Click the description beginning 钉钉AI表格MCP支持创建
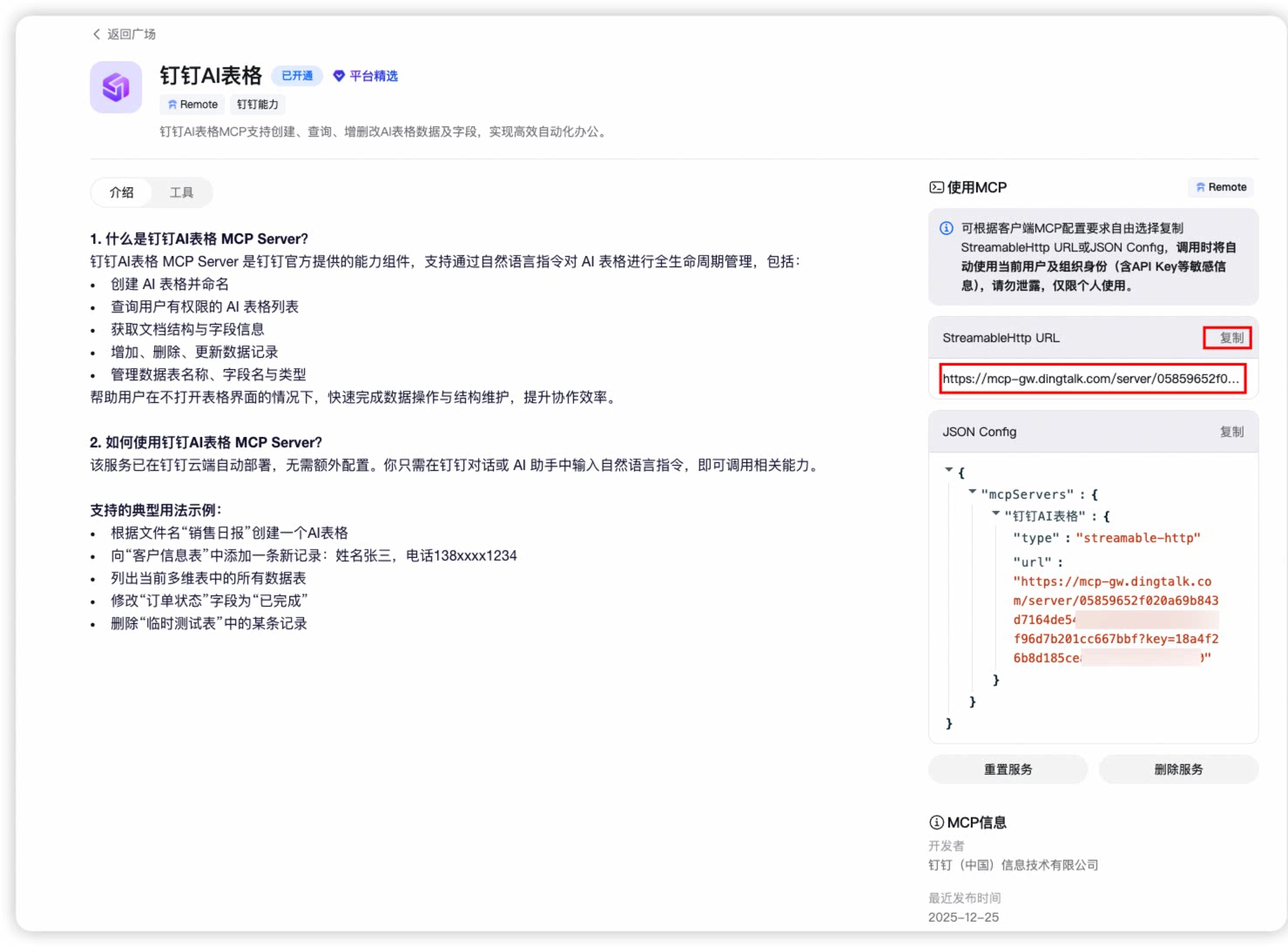The height and width of the screenshot is (947, 1288). [x=384, y=131]
